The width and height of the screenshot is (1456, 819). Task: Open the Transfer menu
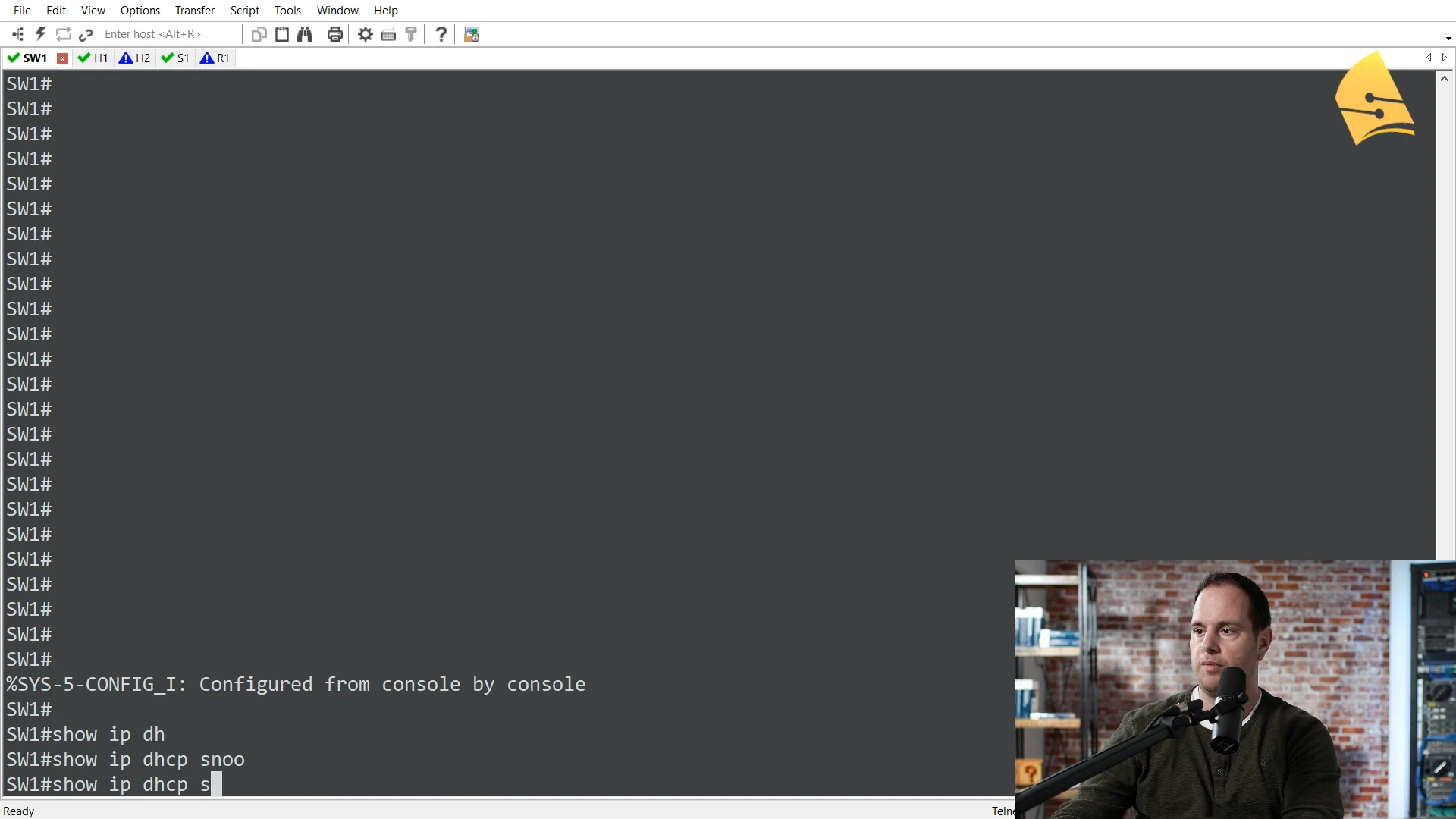coord(195,11)
